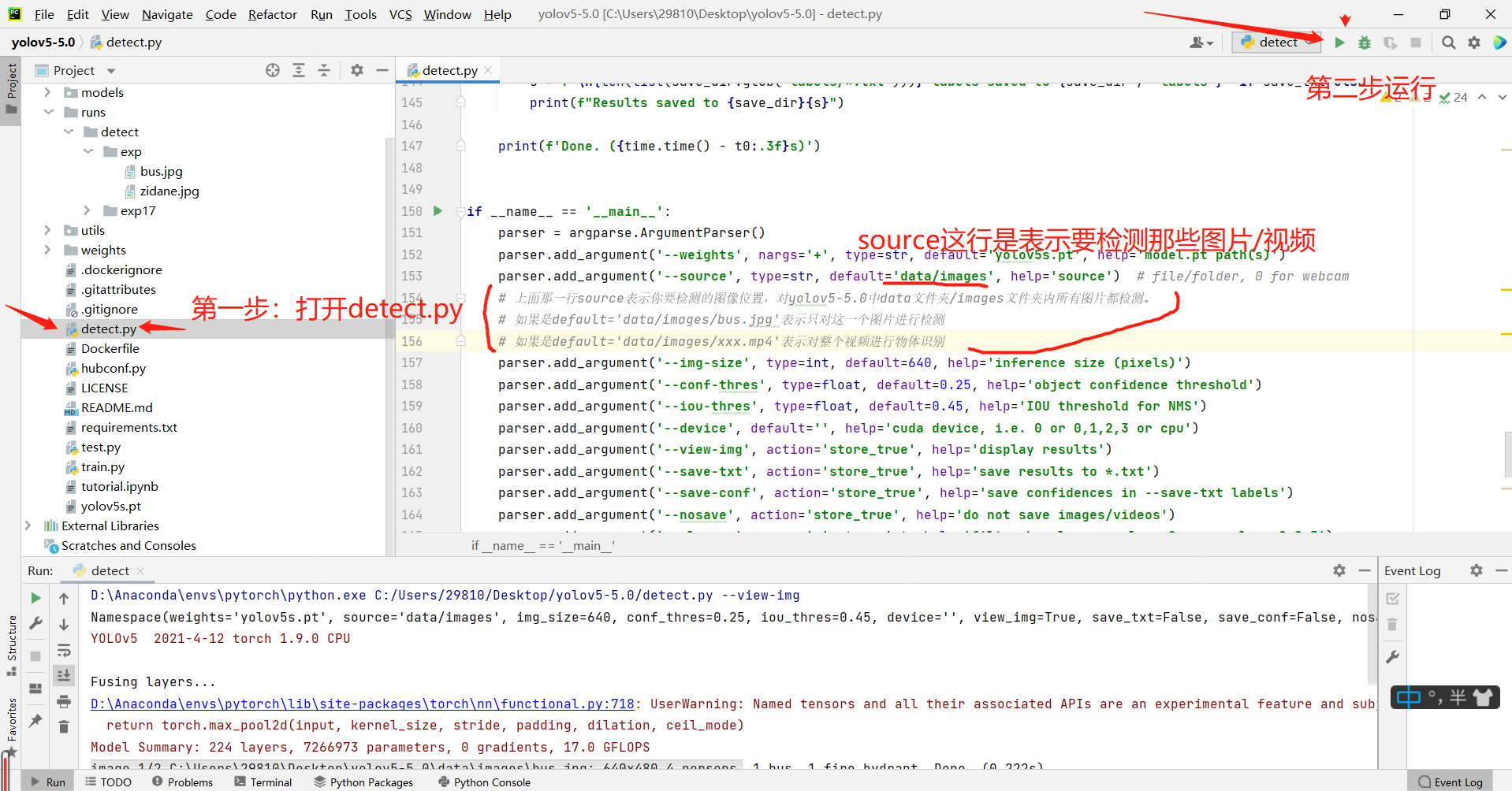
Task: Collapse the detect folder under runs
Action: click(x=68, y=132)
